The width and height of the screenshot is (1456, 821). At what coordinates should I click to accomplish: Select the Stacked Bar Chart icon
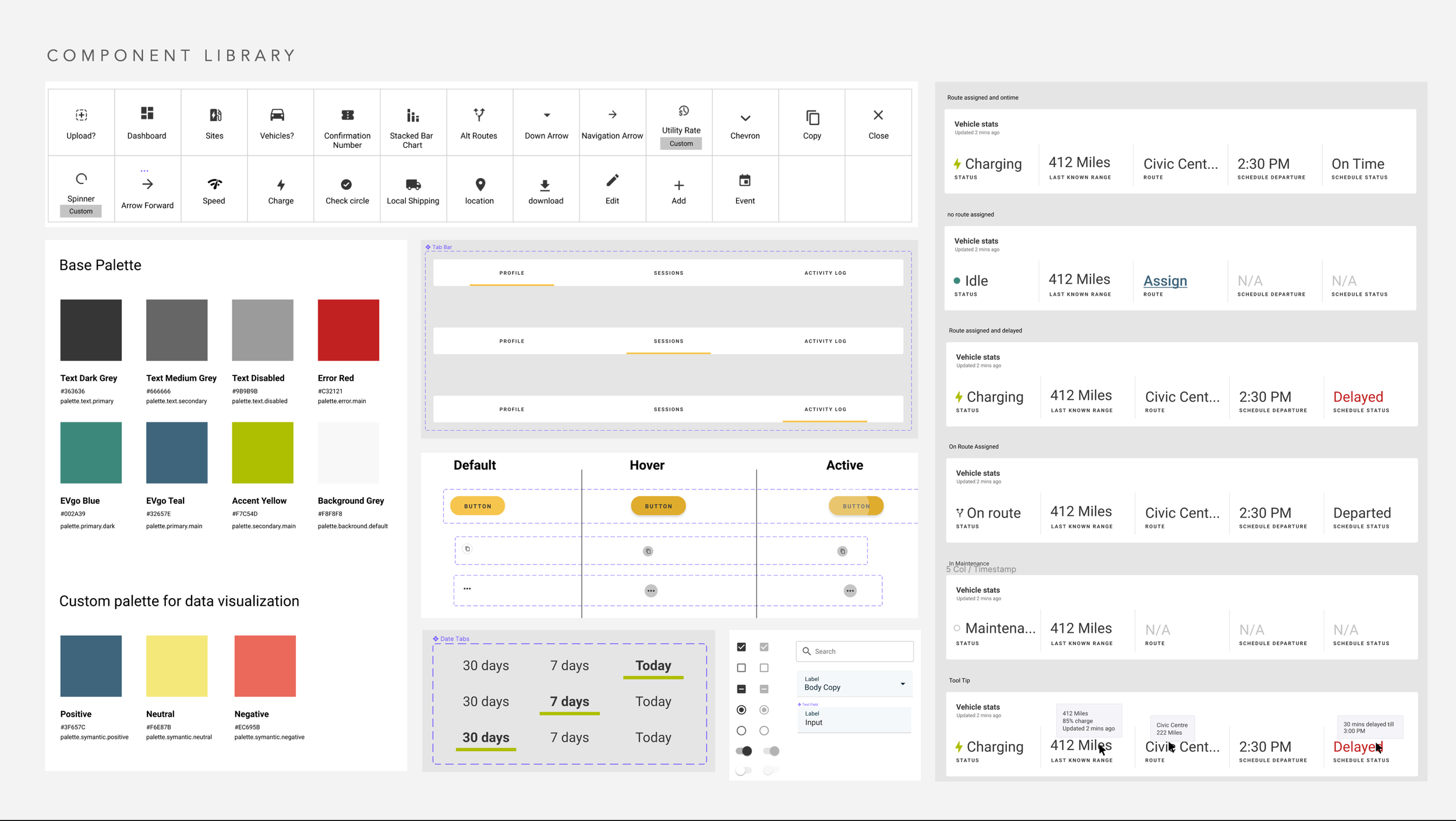pyautogui.click(x=412, y=115)
